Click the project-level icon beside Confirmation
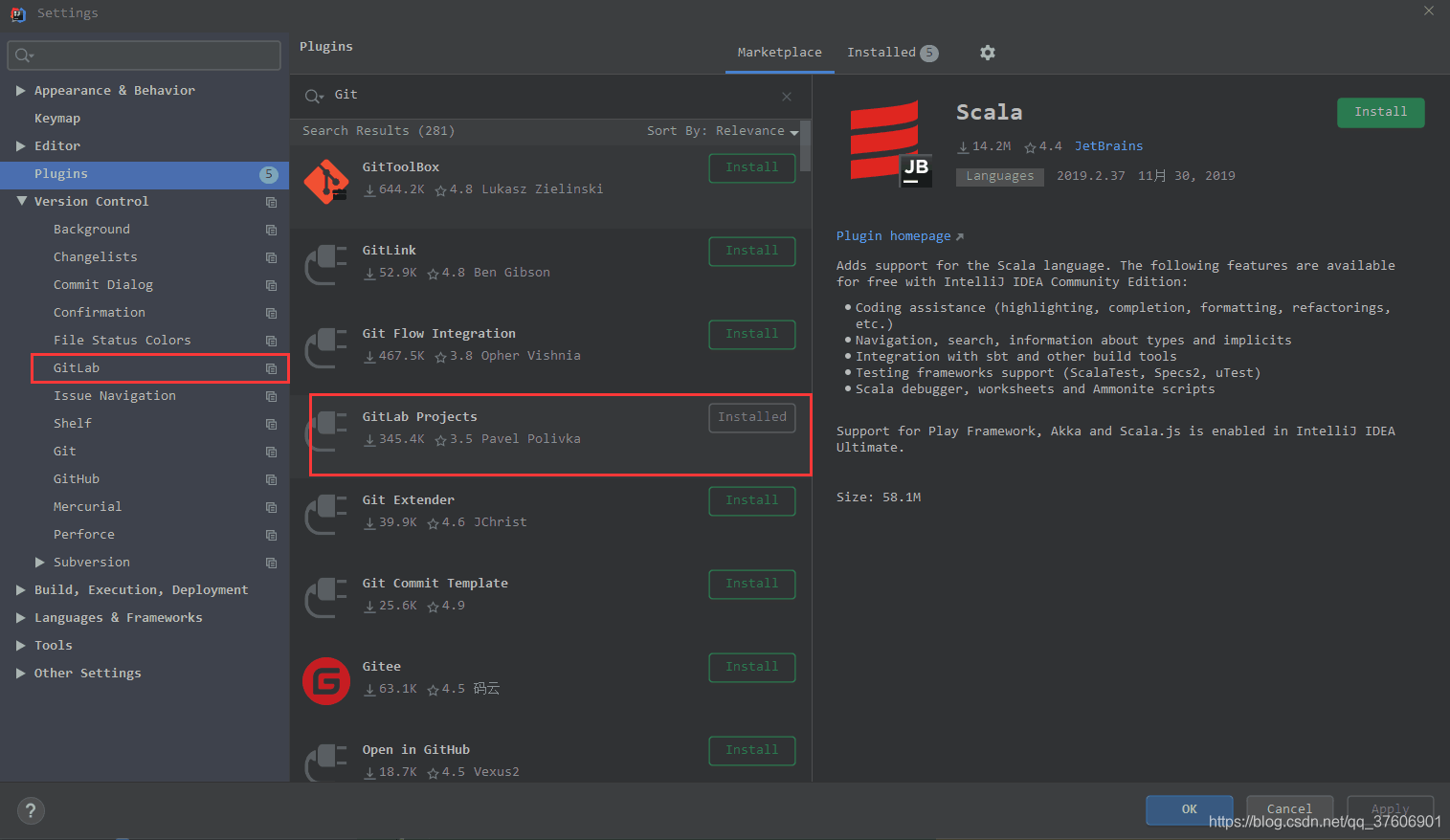Viewport: 1450px width, 840px height. pyautogui.click(x=272, y=313)
